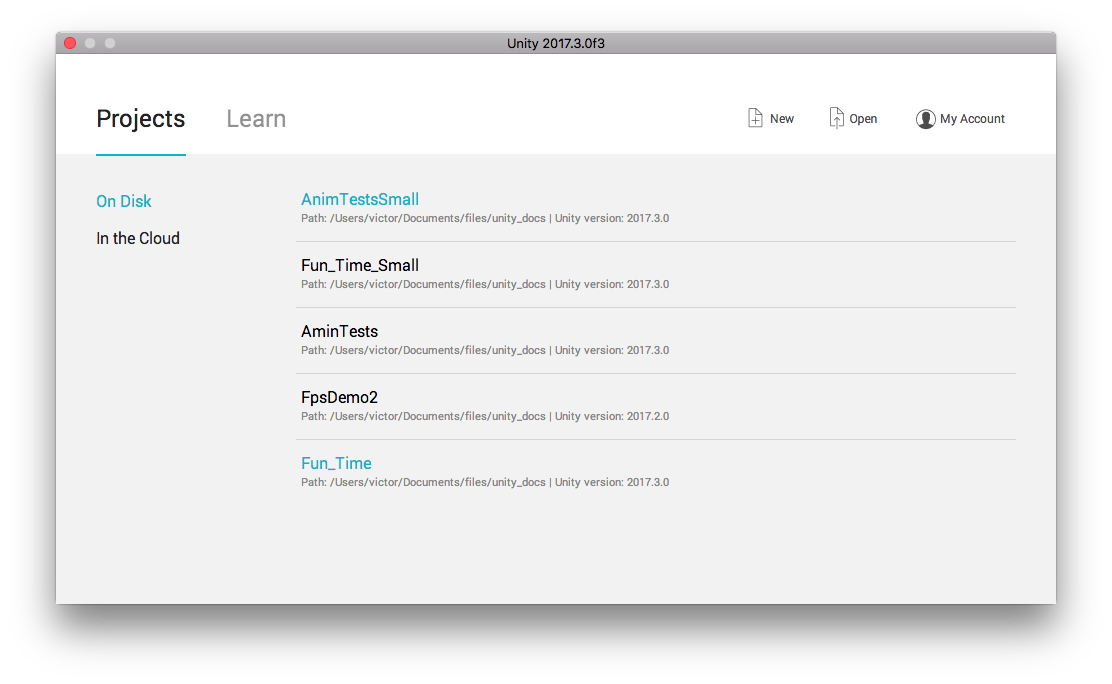Click the path text under Fun_Time
Image resolution: width=1112 pixels, height=684 pixels.
(x=420, y=482)
